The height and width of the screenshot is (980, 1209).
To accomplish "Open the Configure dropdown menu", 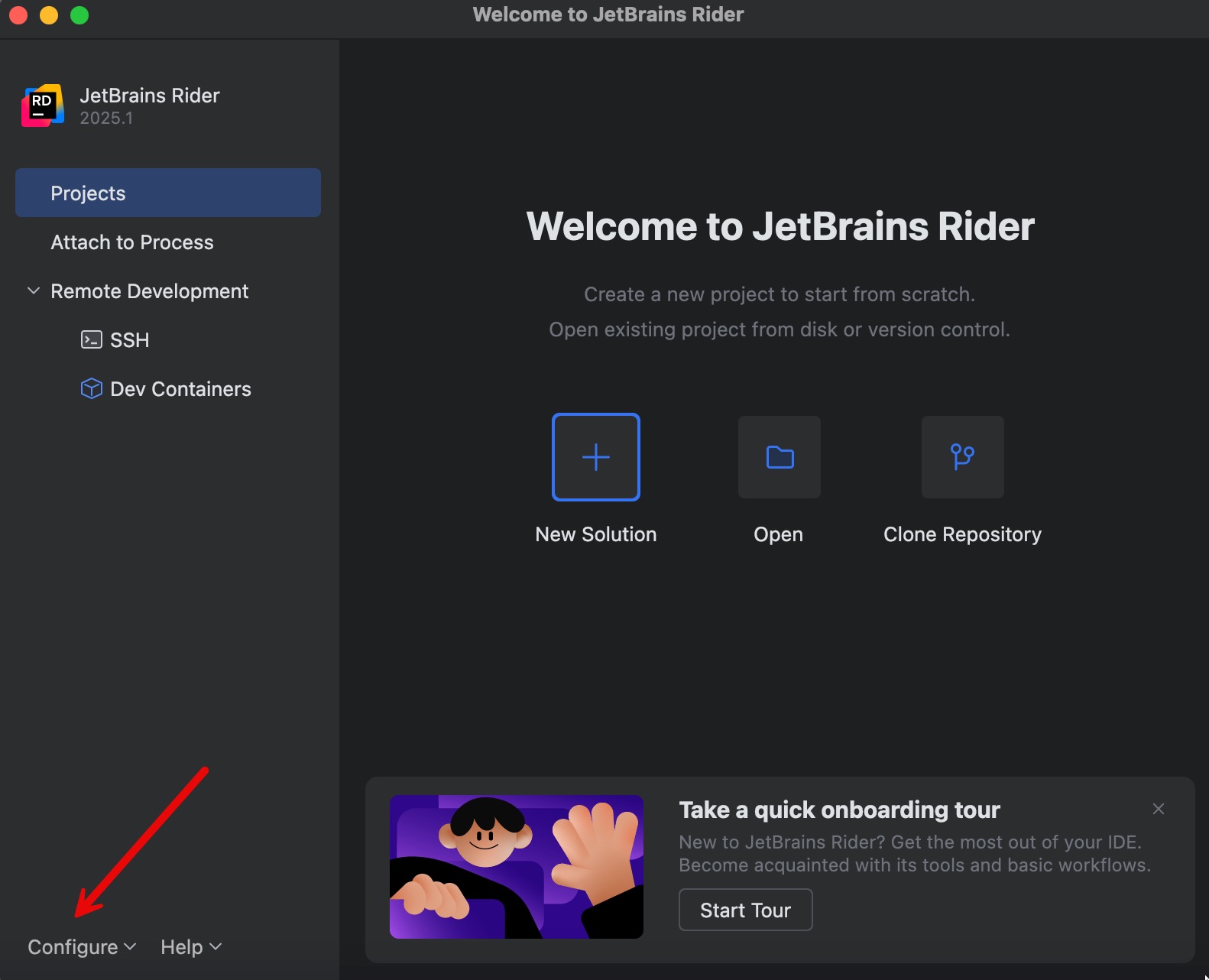I will pyautogui.click(x=81, y=947).
